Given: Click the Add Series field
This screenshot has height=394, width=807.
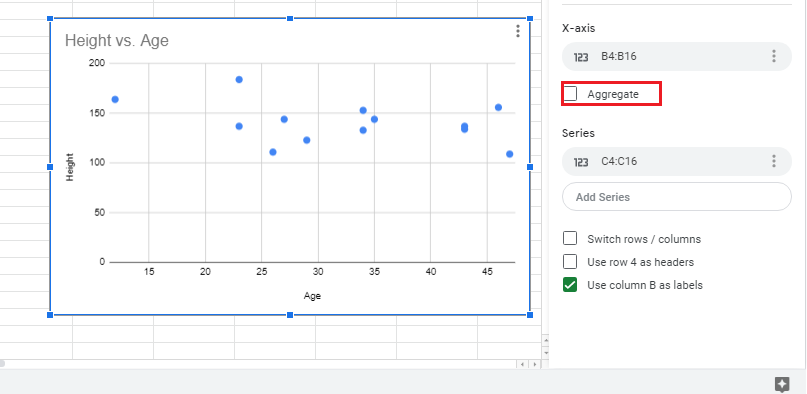Looking at the screenshot, I should click(677, 196).
